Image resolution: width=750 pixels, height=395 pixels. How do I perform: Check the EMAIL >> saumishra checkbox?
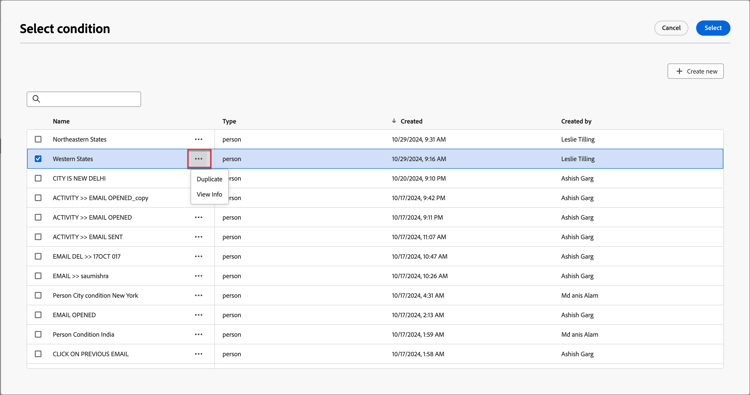tap(38, 276)
